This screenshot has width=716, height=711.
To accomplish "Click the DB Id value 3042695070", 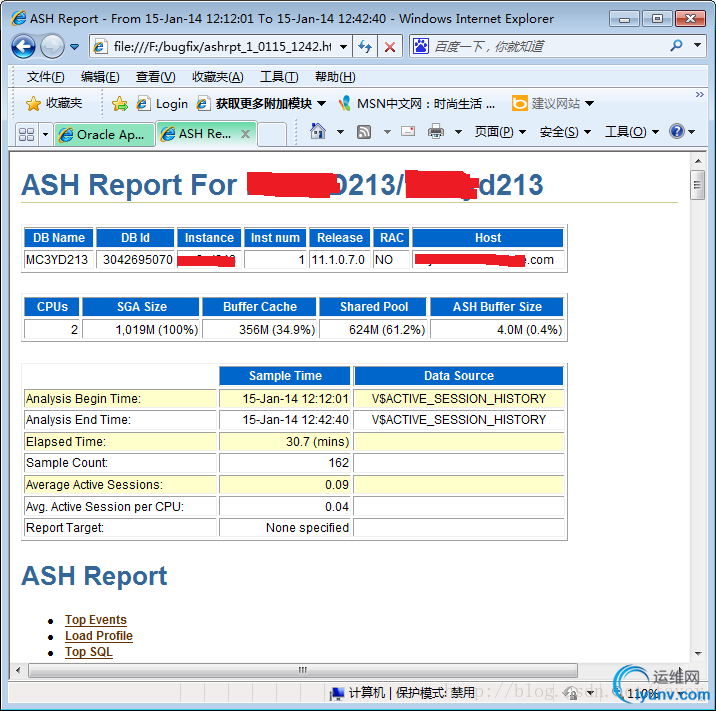I will pos(137,259).
